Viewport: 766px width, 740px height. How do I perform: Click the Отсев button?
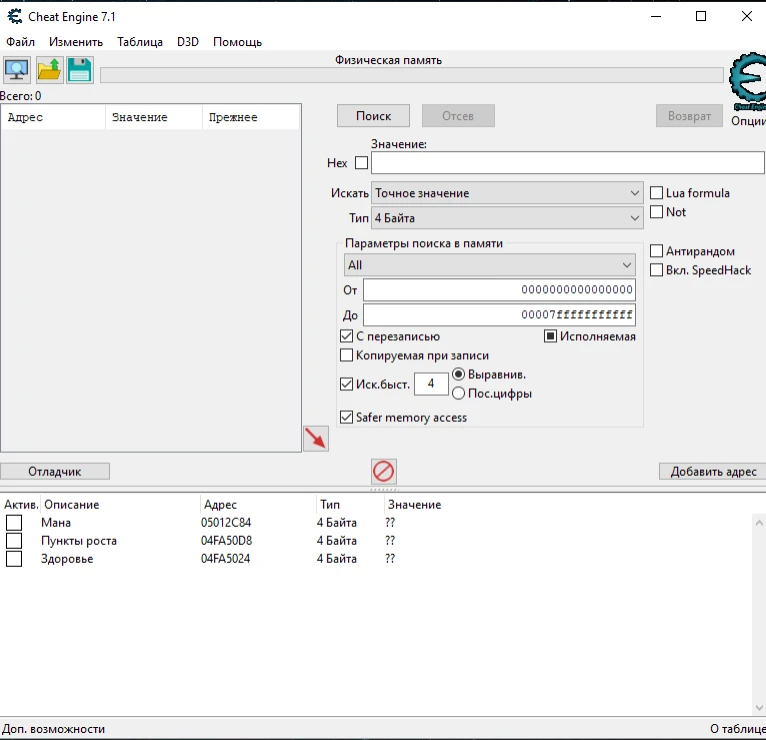(458, 116)
